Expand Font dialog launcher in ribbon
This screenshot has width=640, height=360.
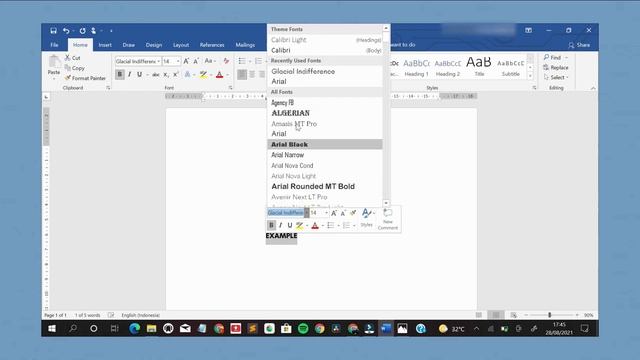coord(231,88)
